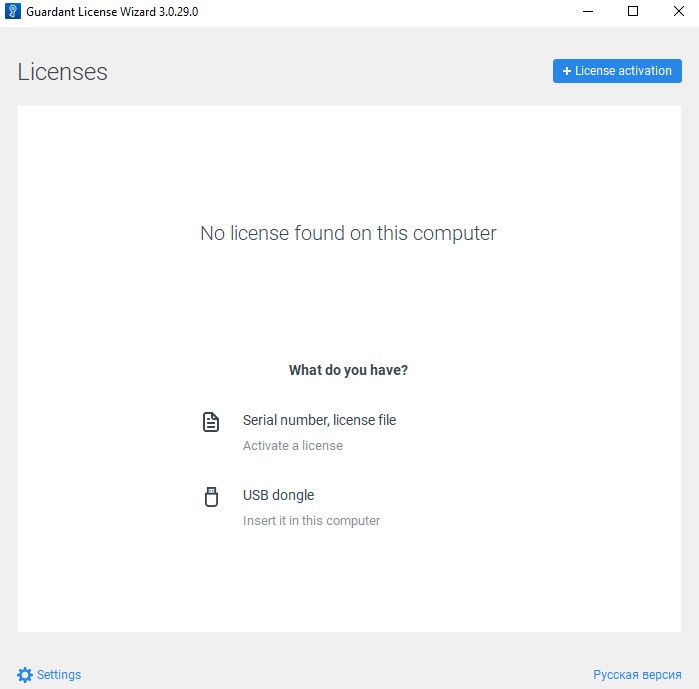
Task: Select "Serial number, license file" option
Action: 319,420
